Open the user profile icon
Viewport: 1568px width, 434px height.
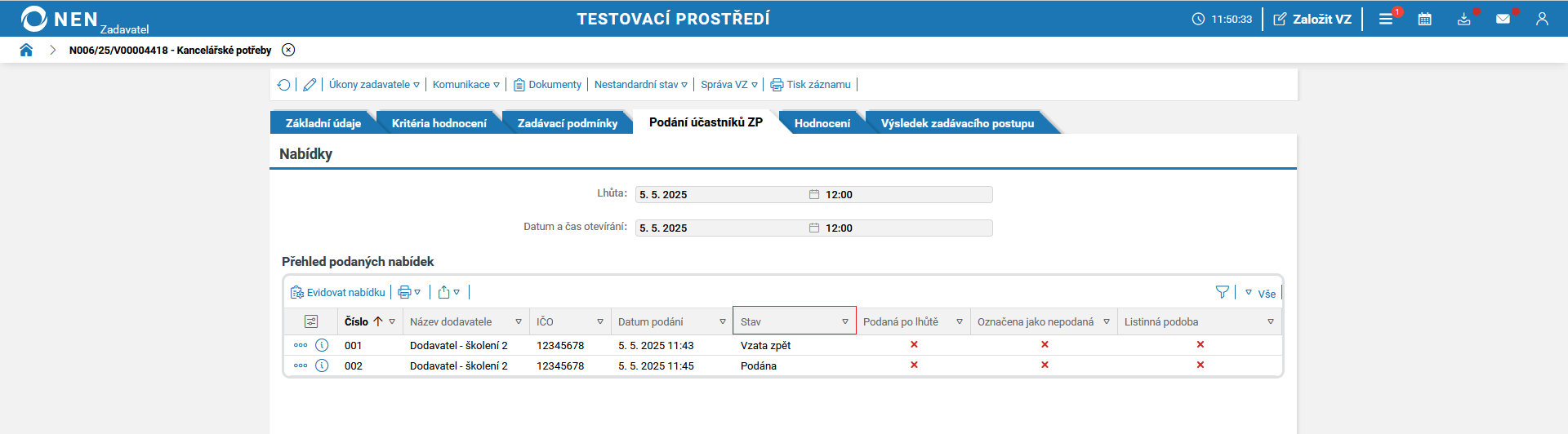tap(1542, 19)
